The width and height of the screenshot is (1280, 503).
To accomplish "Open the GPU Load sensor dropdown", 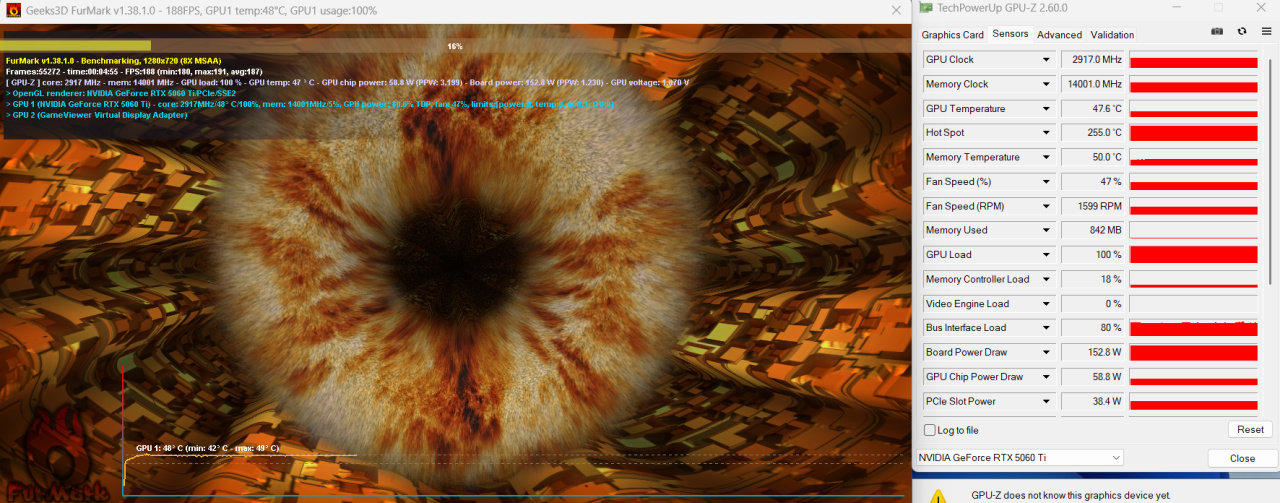I will 1047,255.
